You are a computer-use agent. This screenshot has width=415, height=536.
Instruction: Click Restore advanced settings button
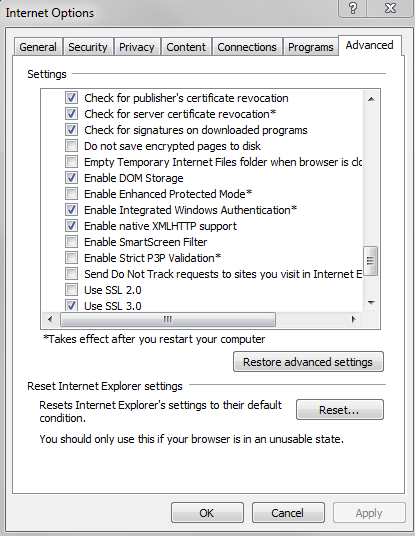pos(308,362)
